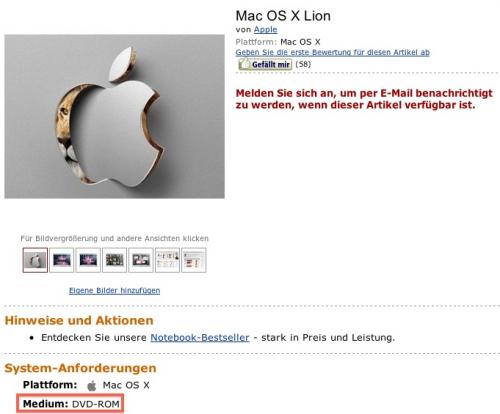Click the Mac OS X Lion title
This screenshot has width=500, height=414.
[x=283, y=16]
